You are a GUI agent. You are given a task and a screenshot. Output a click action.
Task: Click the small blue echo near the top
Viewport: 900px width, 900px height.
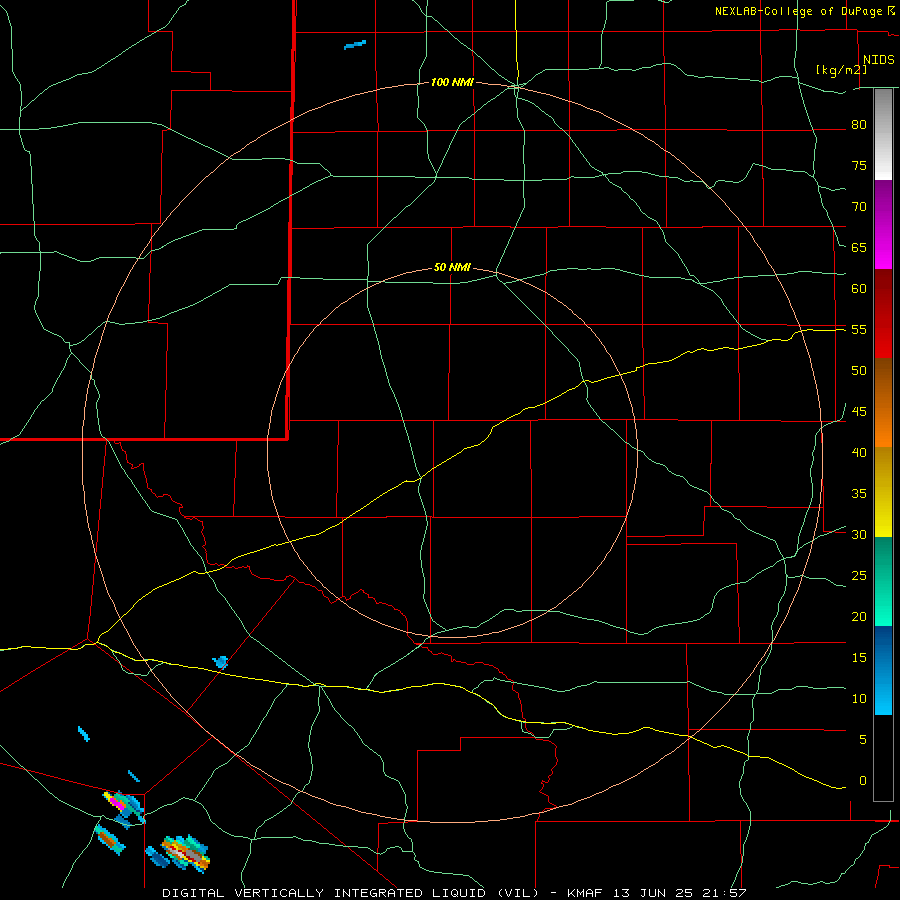355,44
